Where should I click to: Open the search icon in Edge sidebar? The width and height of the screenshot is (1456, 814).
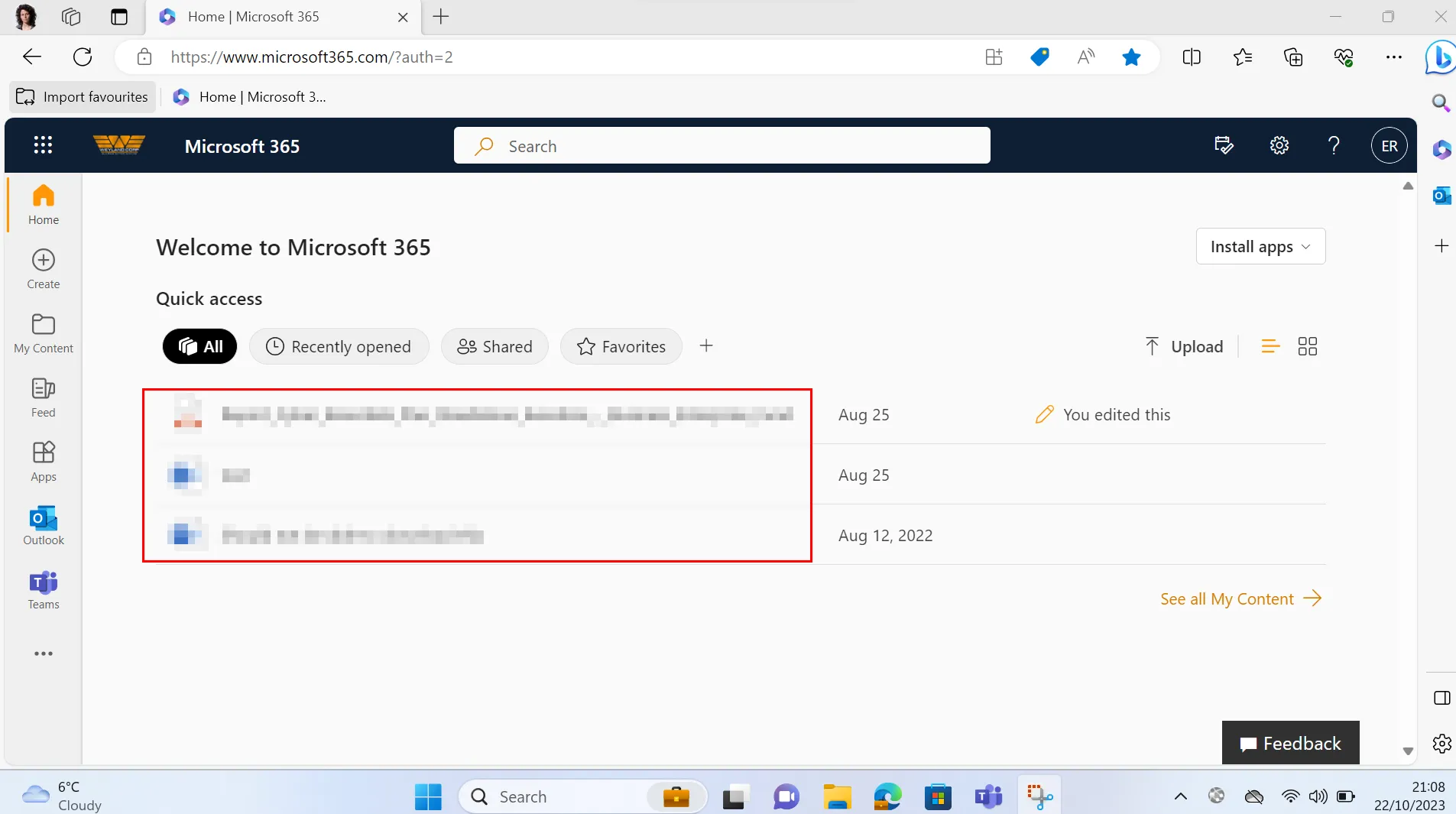click(1441, 102)
